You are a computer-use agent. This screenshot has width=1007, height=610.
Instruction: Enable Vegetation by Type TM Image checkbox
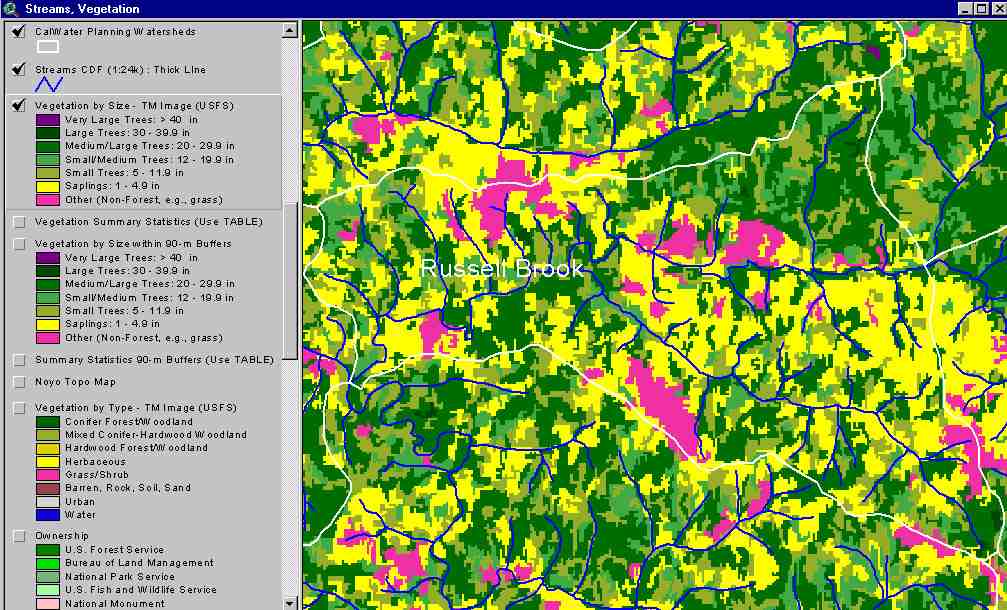point(19,408)
